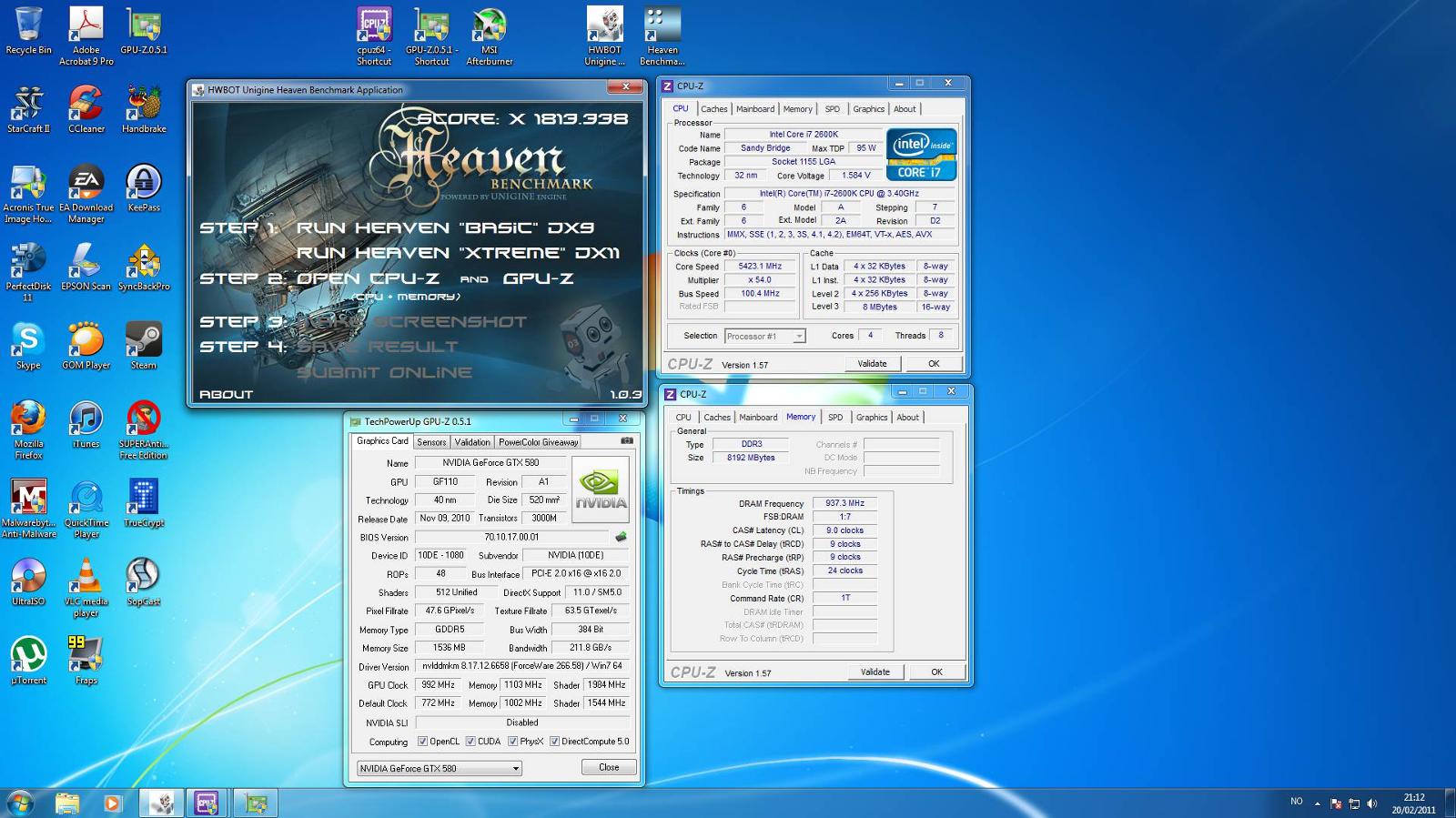Open Validation tab in GPU-Z

472,442
